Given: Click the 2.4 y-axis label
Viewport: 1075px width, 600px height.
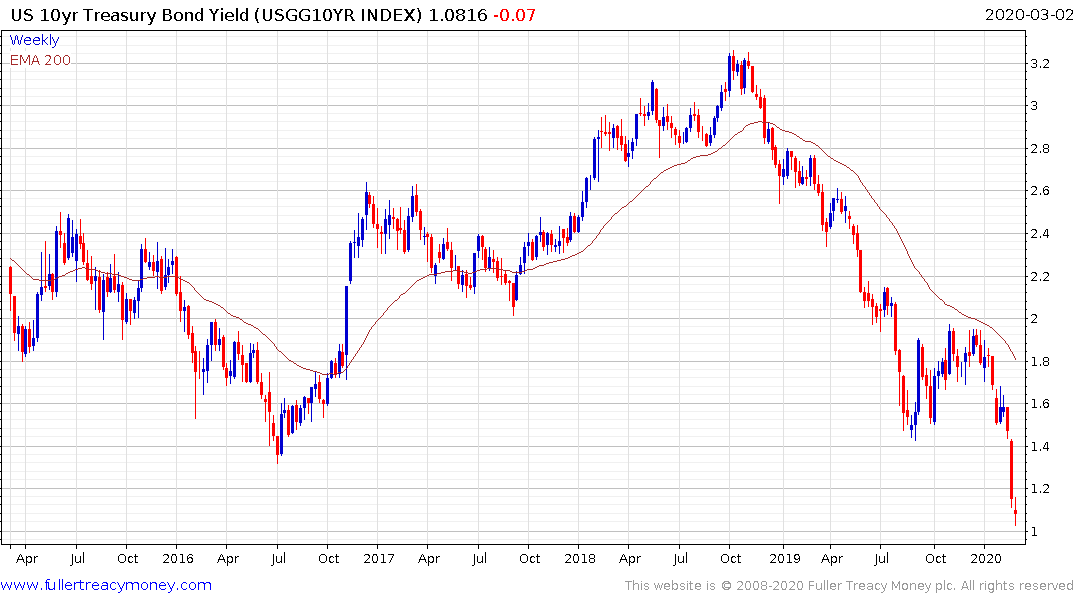Looking at the screenshot, I should [1040, 234].
